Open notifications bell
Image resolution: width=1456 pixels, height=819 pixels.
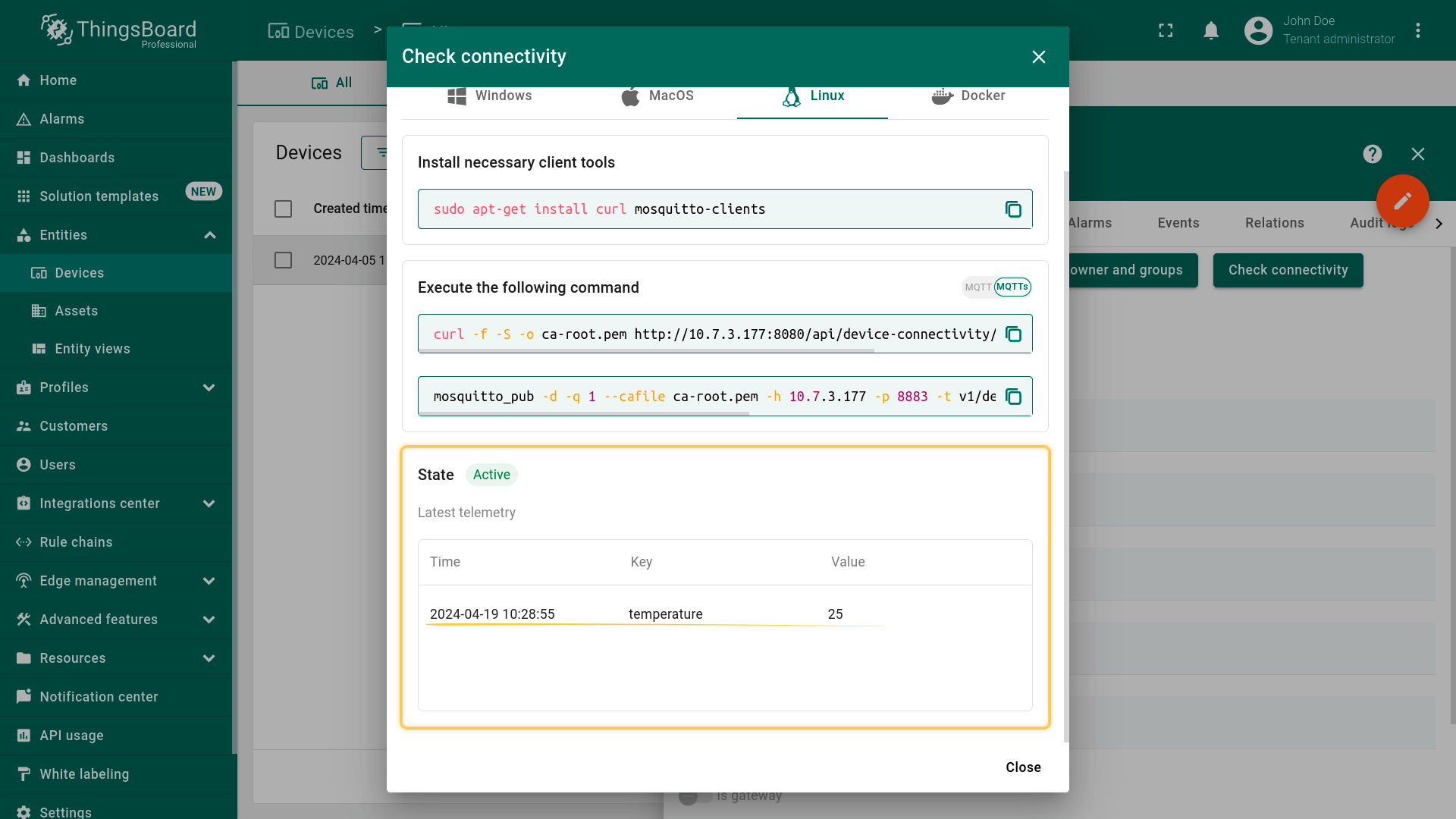coord(1211,30)
